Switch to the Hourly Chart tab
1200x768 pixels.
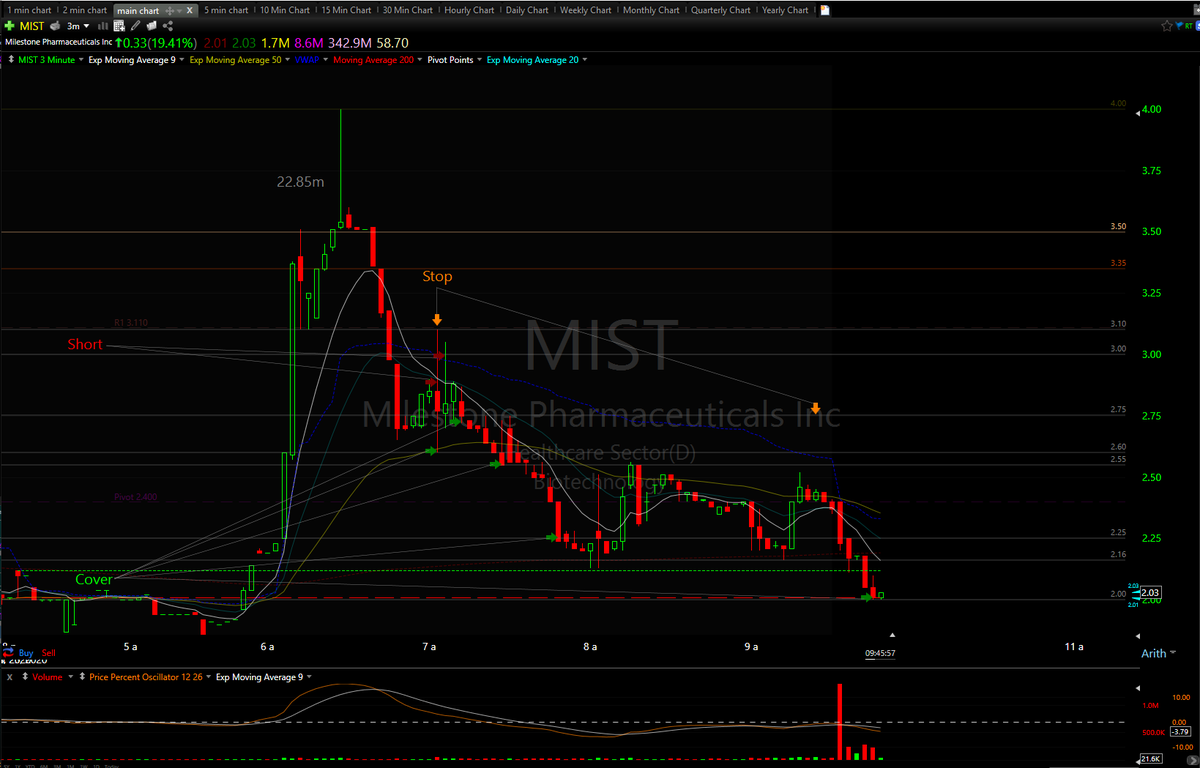[469, 10]
